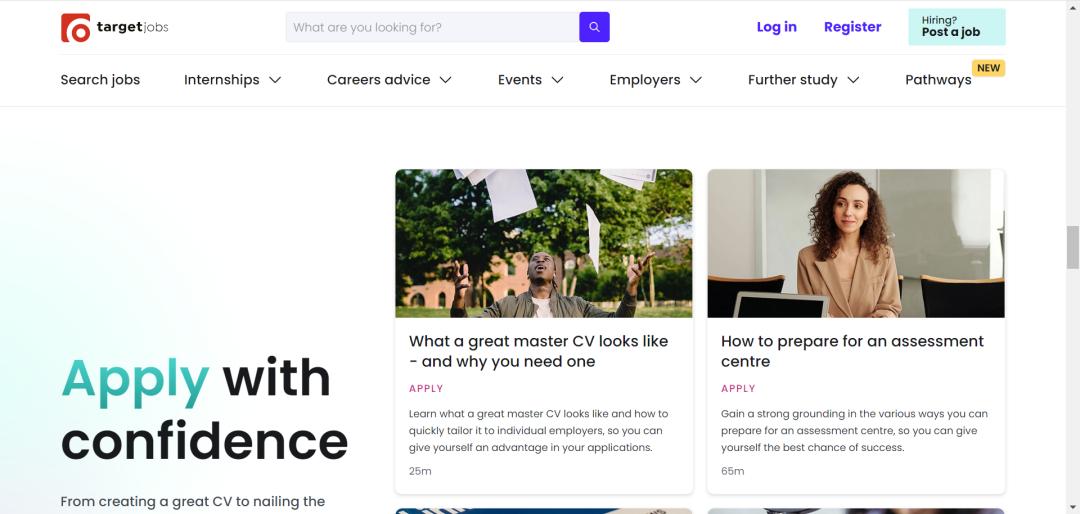Click the Hiring? Post a job button
The width and height of the screenshot is (1080, 514).
(x=957, y=27)
